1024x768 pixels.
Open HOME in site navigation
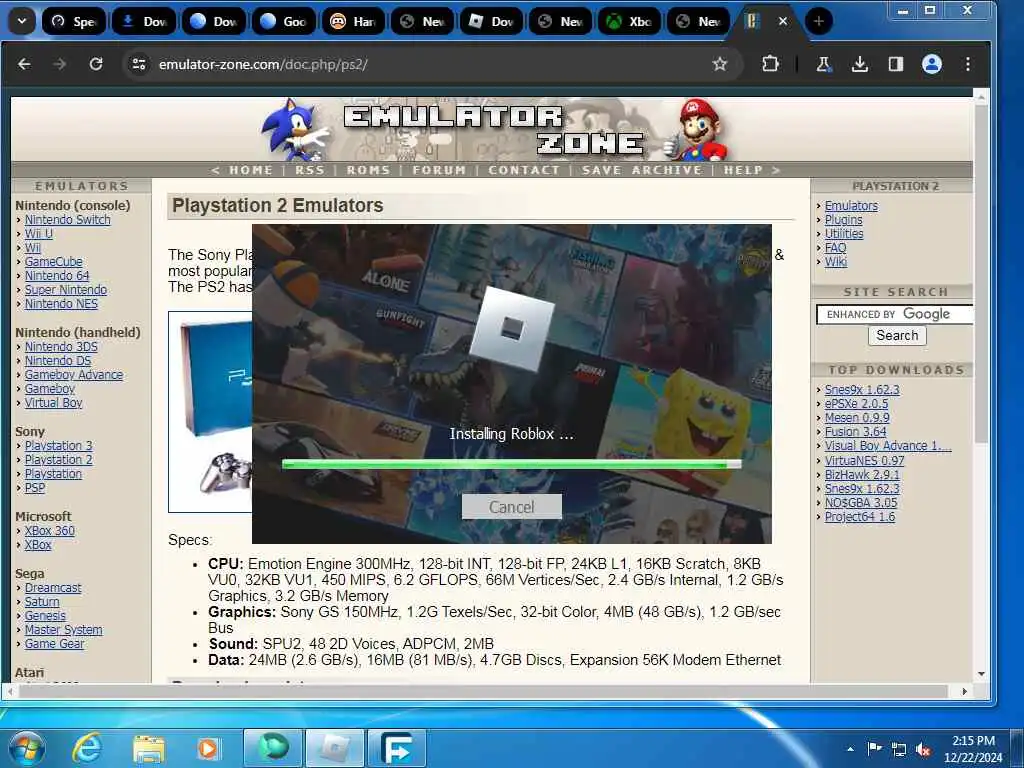(x=251, y=170)
